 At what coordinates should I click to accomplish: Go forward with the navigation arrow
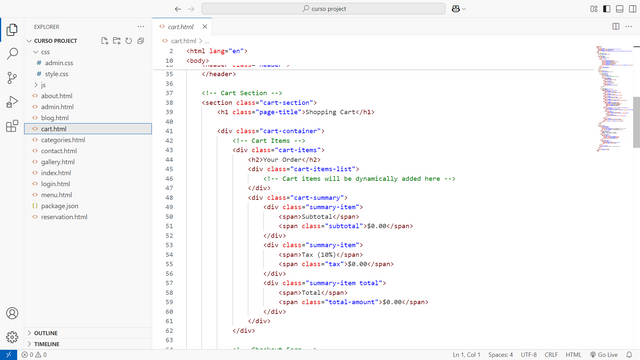point(191,9)
